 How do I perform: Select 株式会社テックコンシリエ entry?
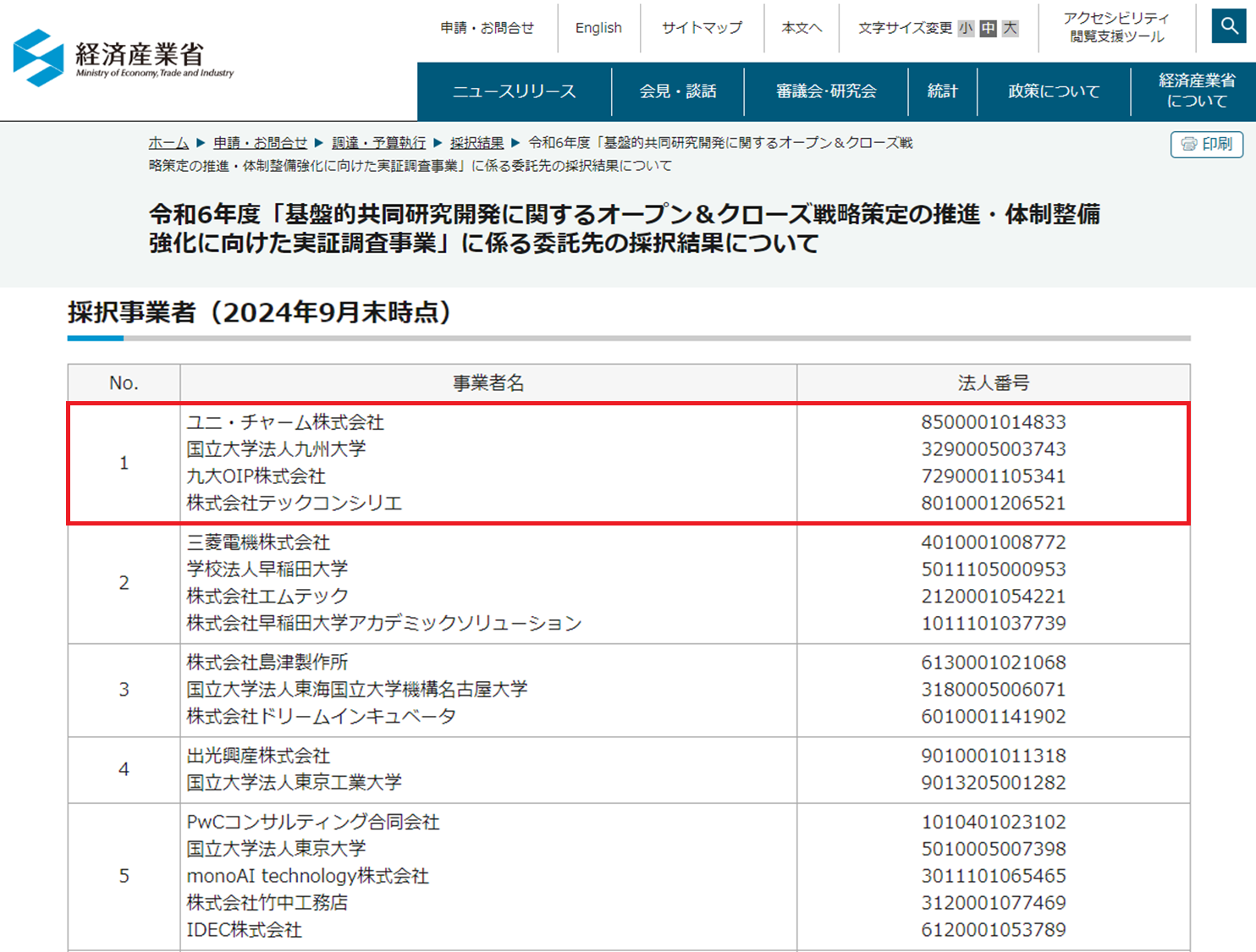coord(295,503)
